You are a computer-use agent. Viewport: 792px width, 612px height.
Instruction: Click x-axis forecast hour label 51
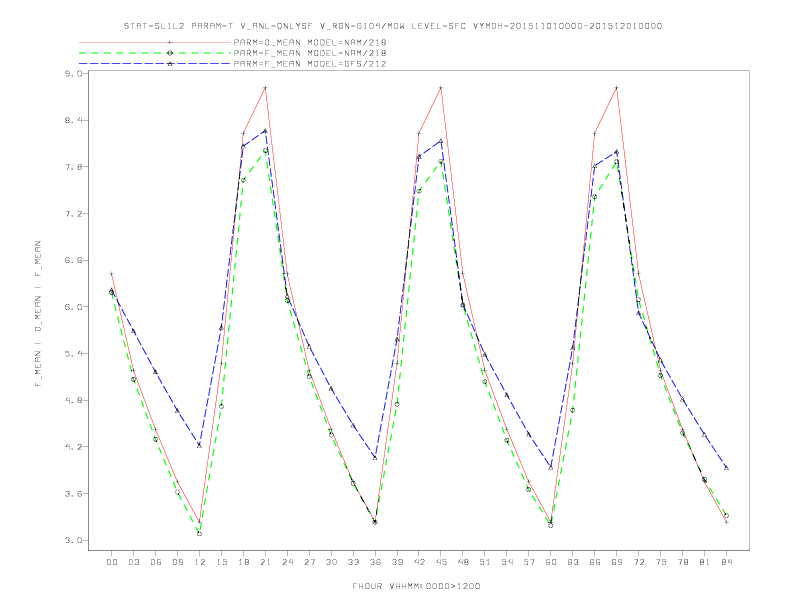pyautogui.click(x=485, y=562)
